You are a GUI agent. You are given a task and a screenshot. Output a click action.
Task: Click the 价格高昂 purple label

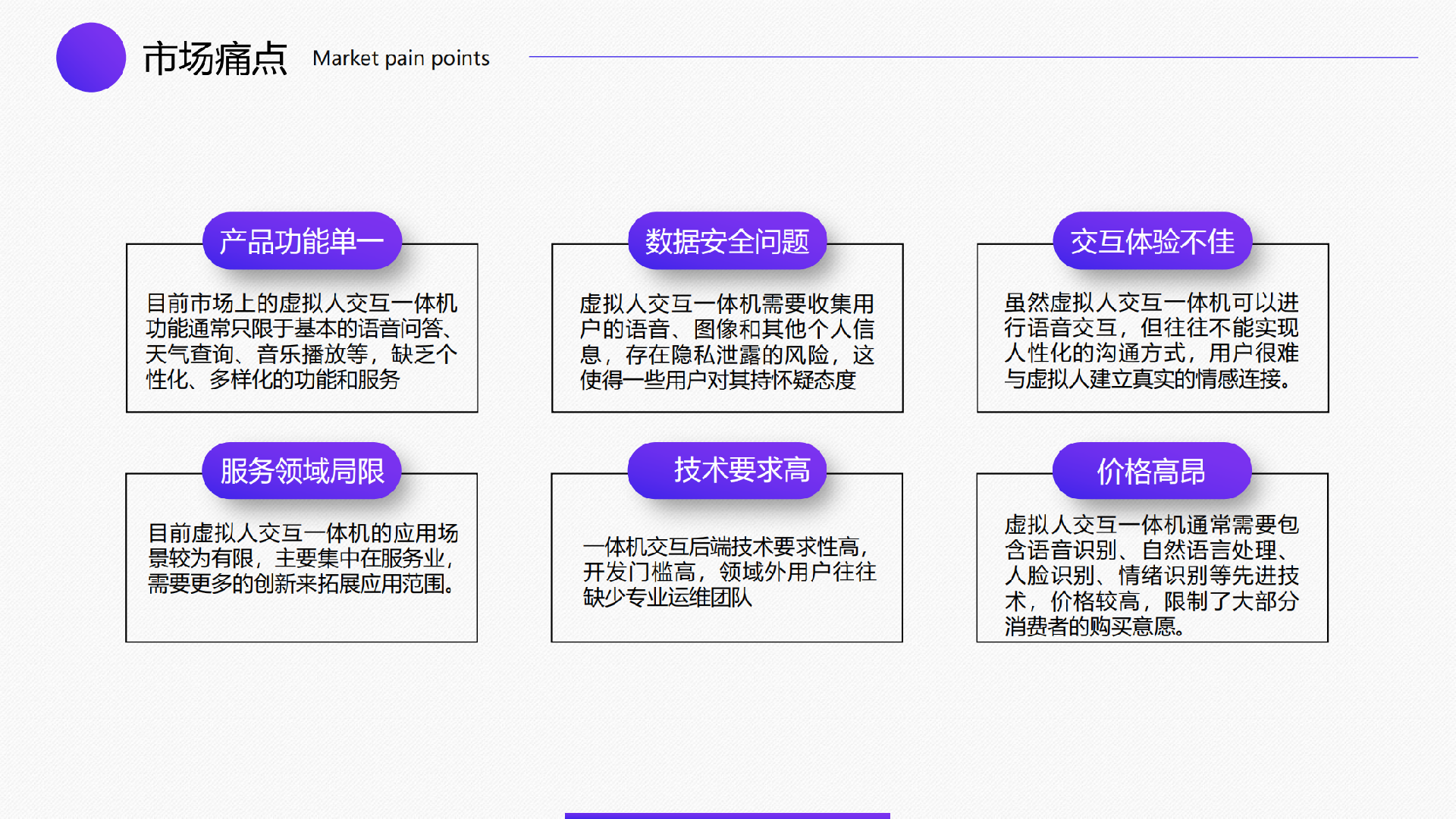pos(1151,471)
